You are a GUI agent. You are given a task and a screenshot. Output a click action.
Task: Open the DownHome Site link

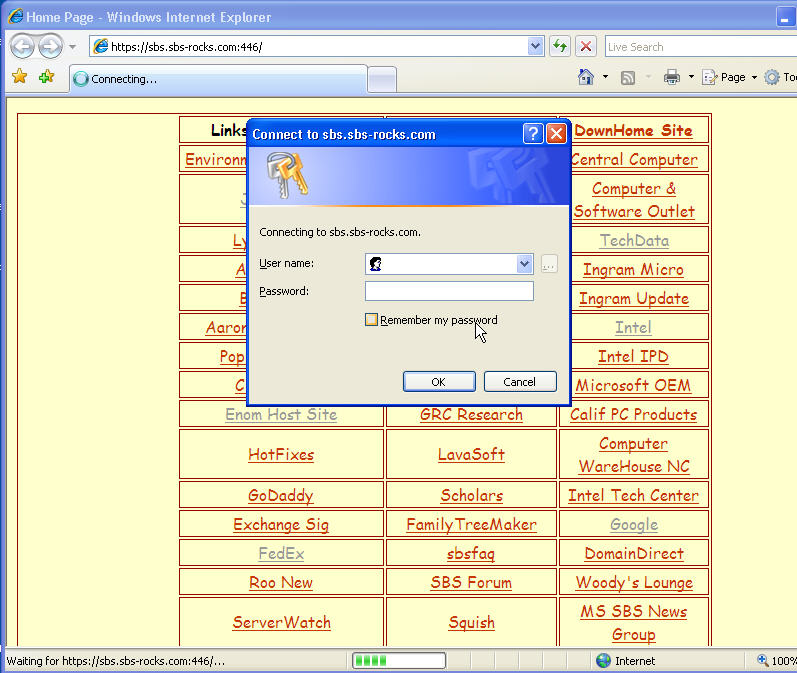click(x=633, y=131)
